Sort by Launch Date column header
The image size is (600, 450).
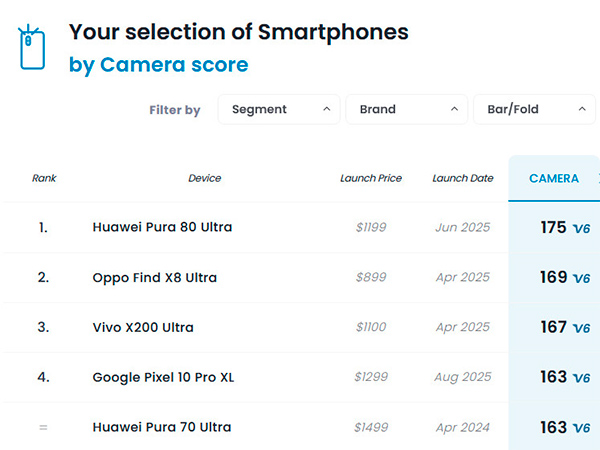(462, 178)
